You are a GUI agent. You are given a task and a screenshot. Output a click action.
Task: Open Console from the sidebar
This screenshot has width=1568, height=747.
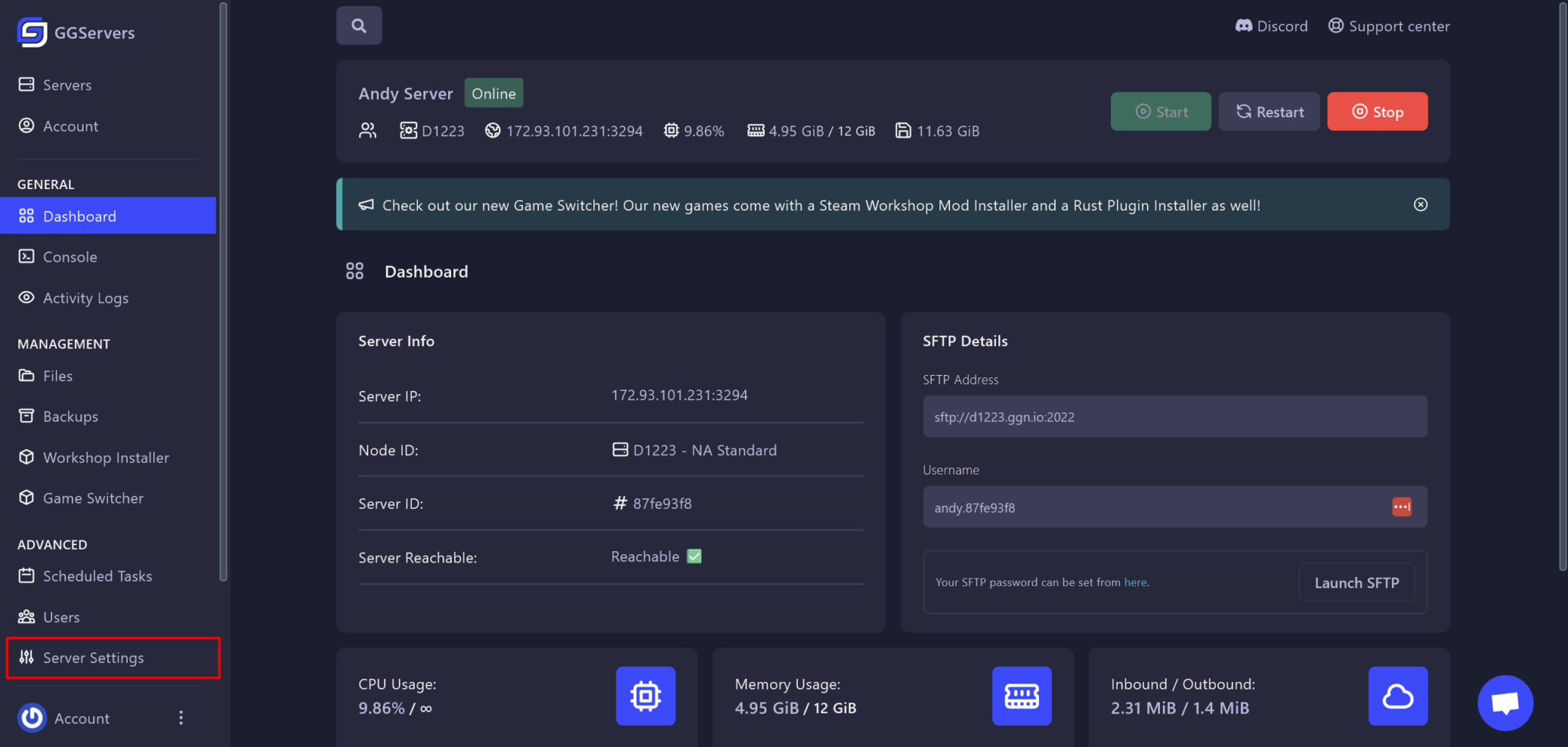(x=70, y=257)
